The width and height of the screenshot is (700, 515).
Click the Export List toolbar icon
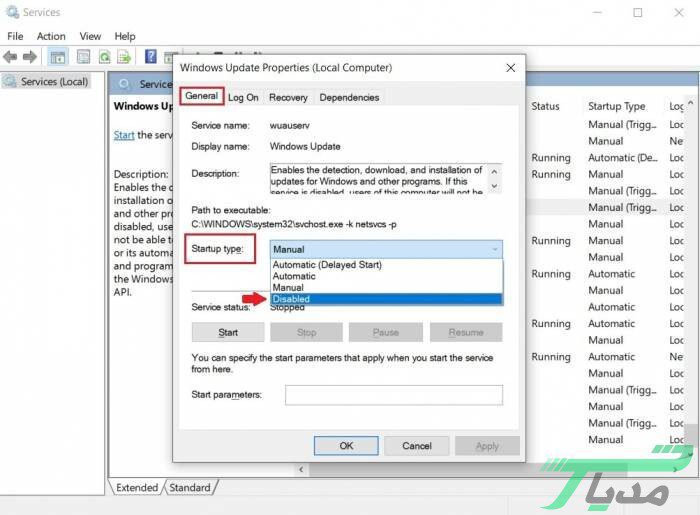124,57
